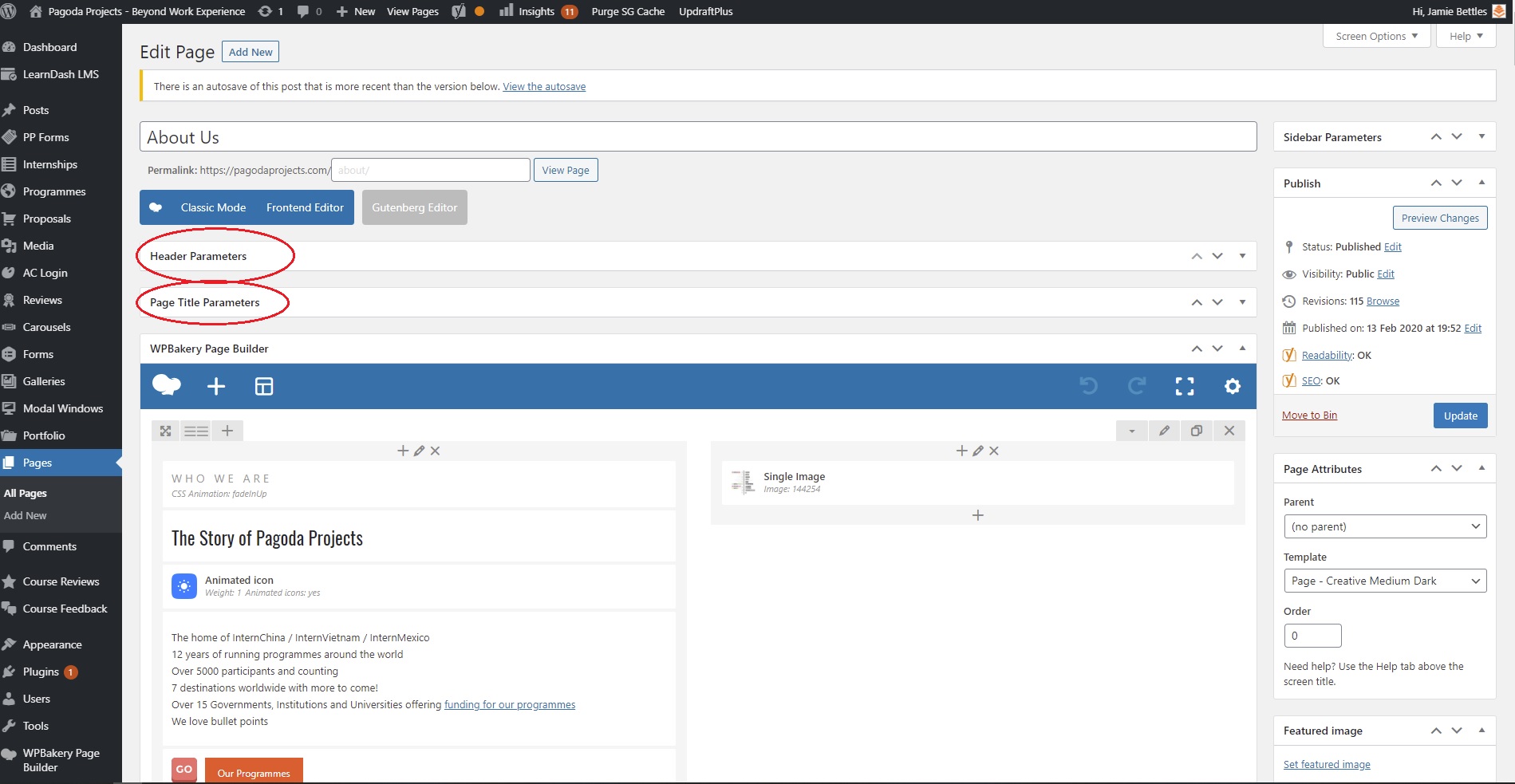
Task: Delete the row using the X icon
Action: [x=1229, y=431]
